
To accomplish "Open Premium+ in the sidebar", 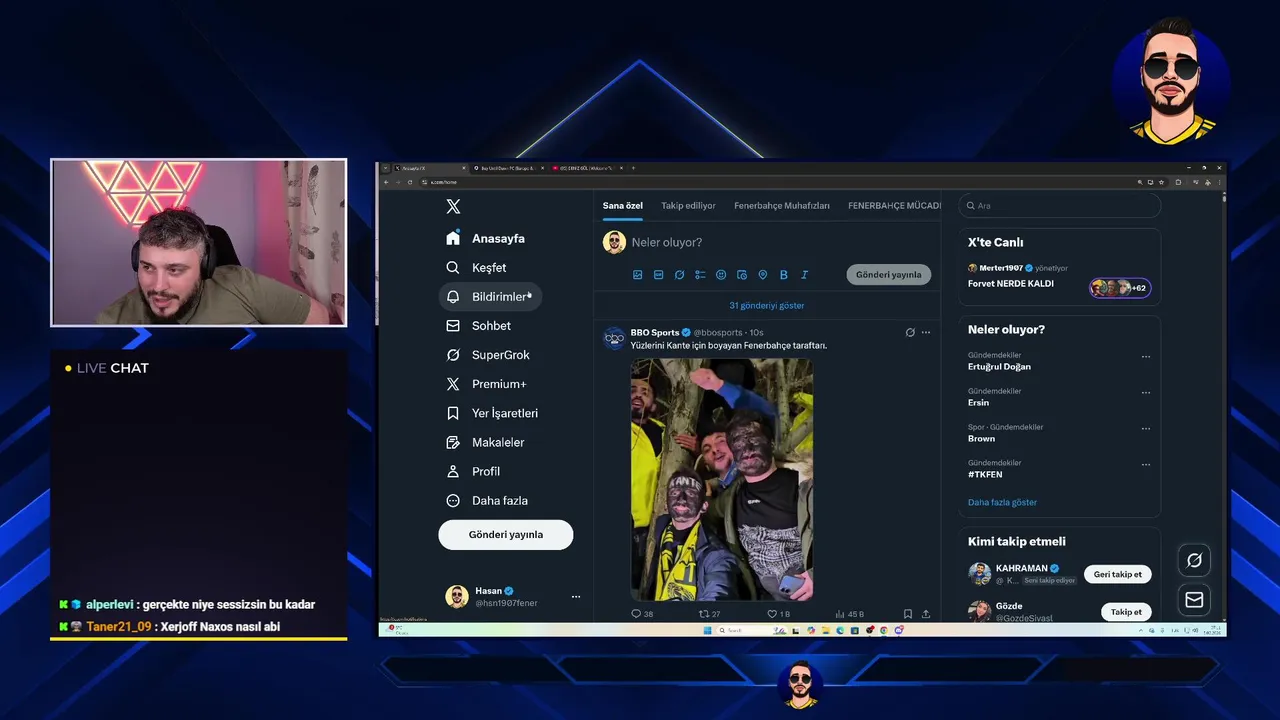I will pos(486,383).
